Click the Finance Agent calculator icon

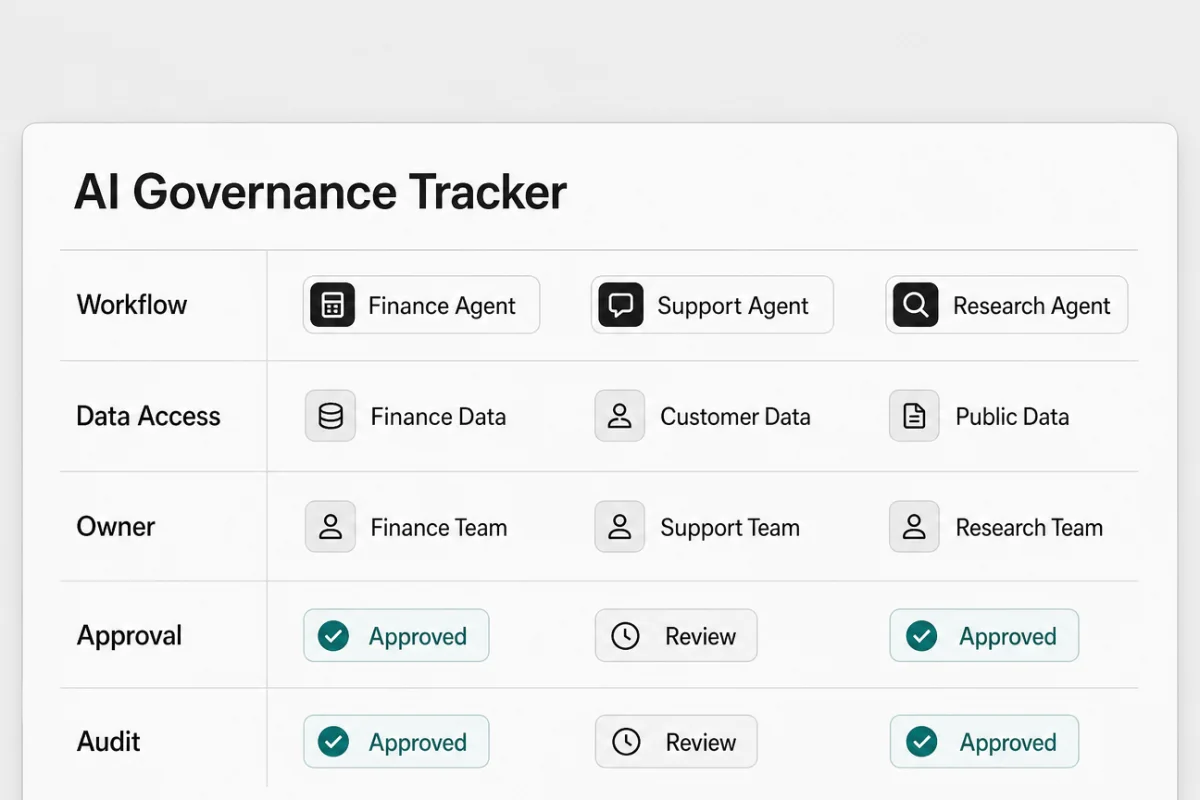[332, 305]
